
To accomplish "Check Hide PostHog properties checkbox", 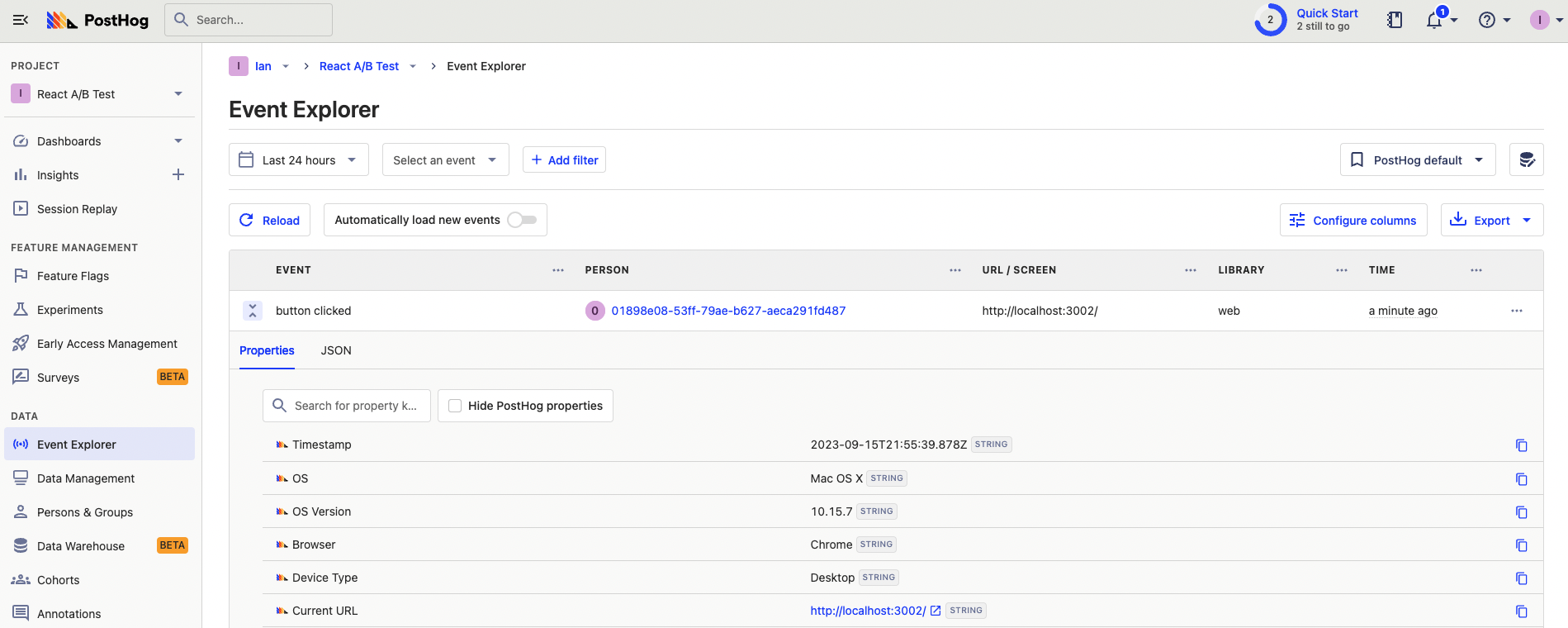I will [x=455, y=406].
